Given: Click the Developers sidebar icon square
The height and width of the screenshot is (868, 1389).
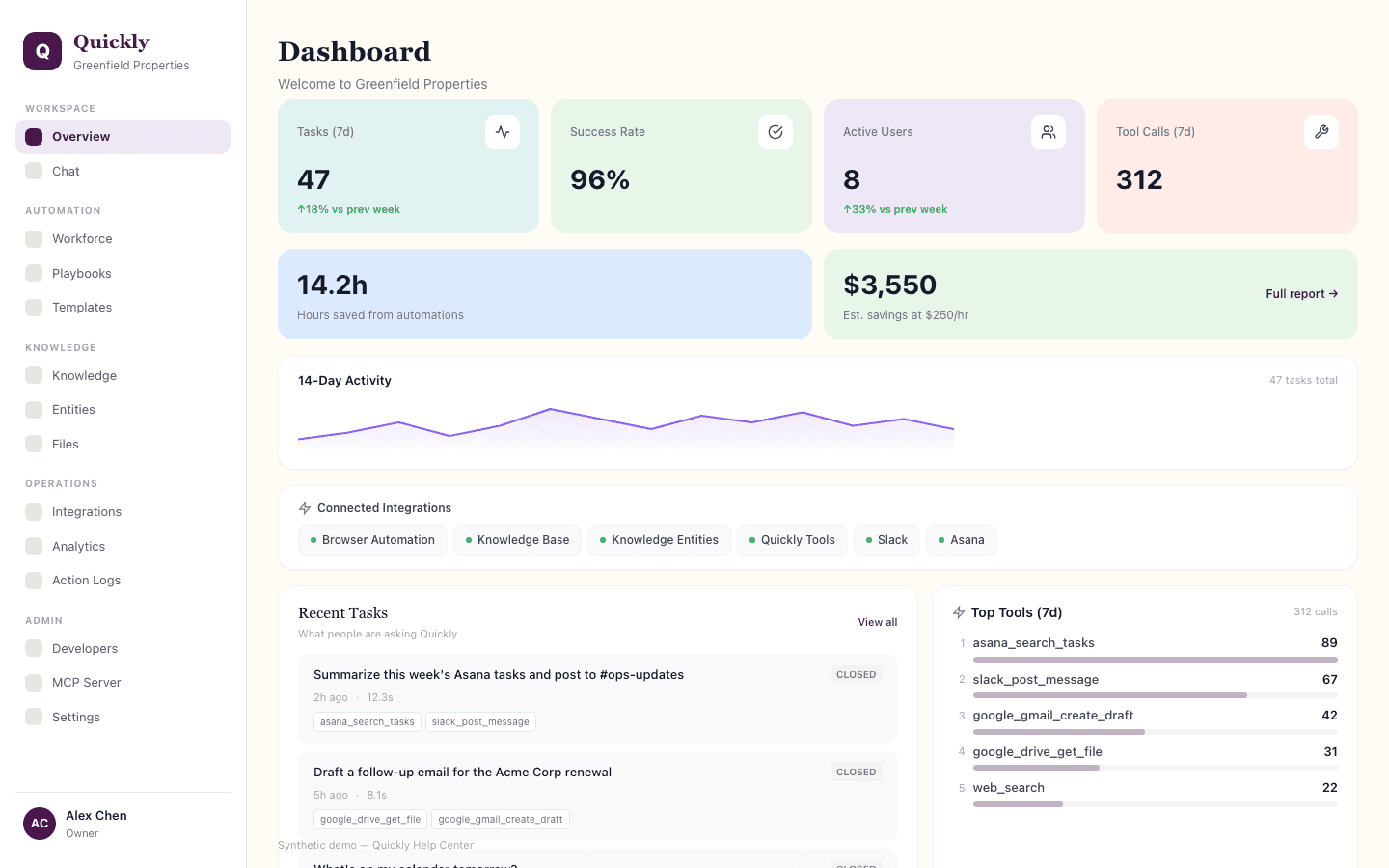Looking at the screenshot, I should [34, 648].
